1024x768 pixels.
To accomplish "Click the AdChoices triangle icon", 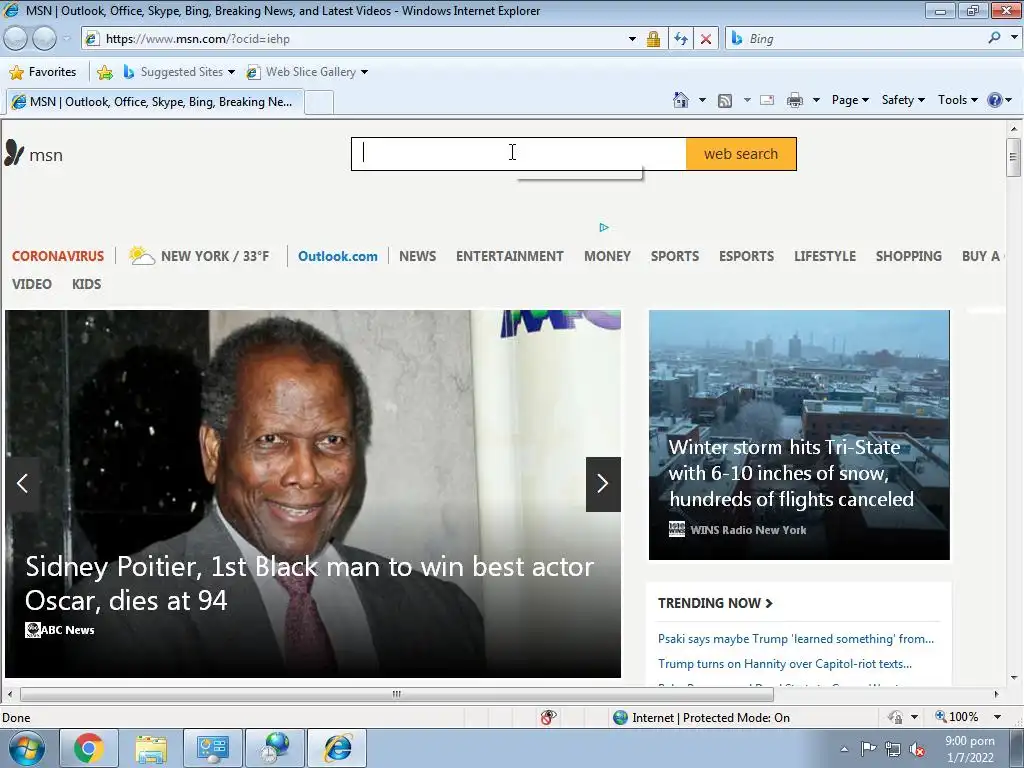I will (603, 227).
